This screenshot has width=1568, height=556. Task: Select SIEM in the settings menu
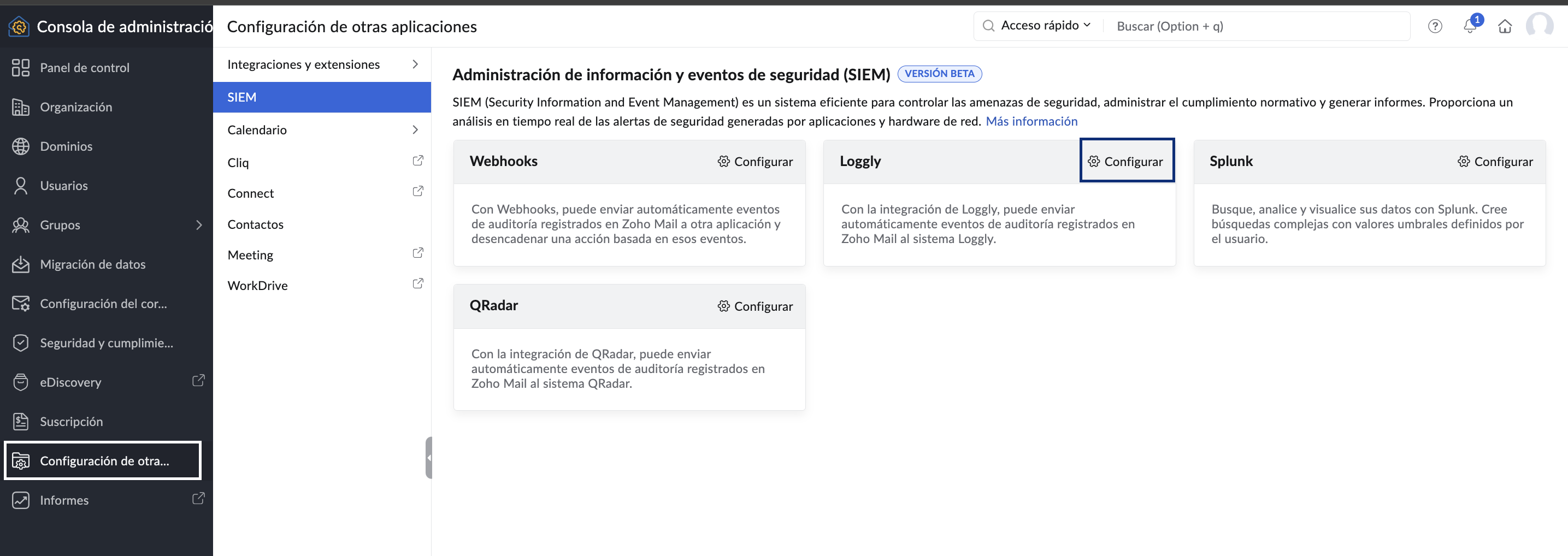[322, 97]
